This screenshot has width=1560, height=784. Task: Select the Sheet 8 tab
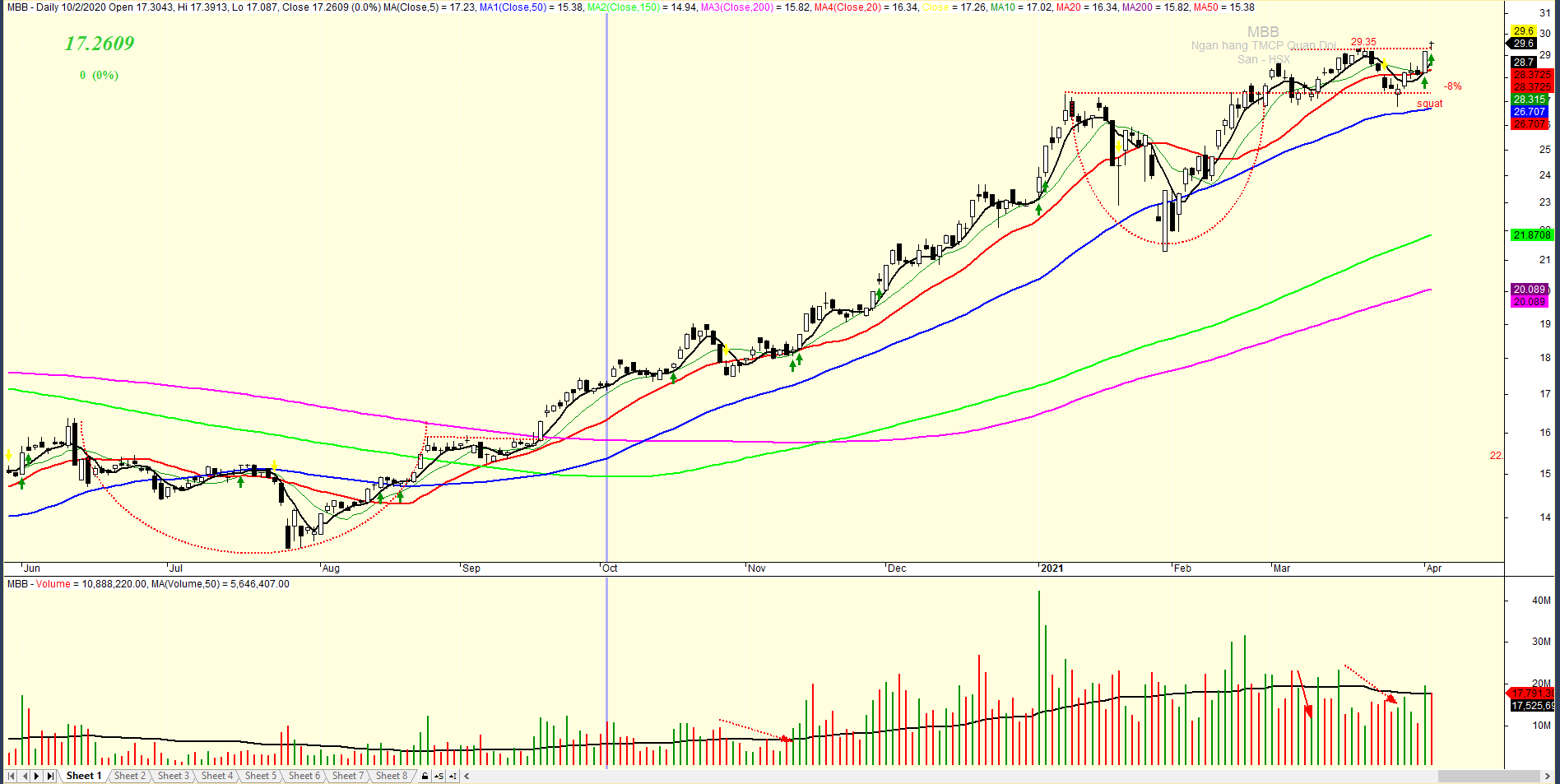391,776
